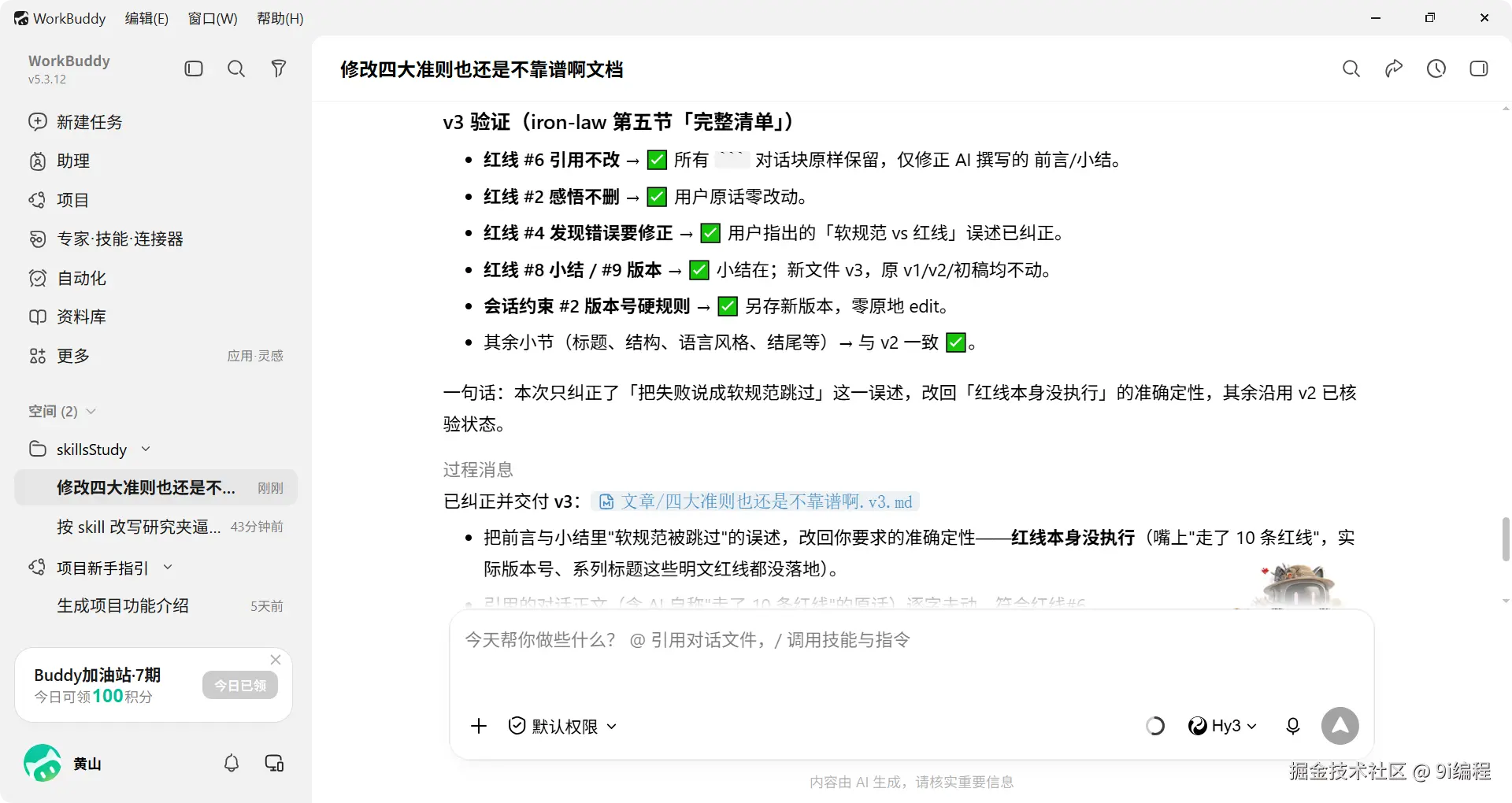Click the conversation title 修改四大准则也还是不靠谱啊文档
This screenshot has width=1512, height=803.
481,69
